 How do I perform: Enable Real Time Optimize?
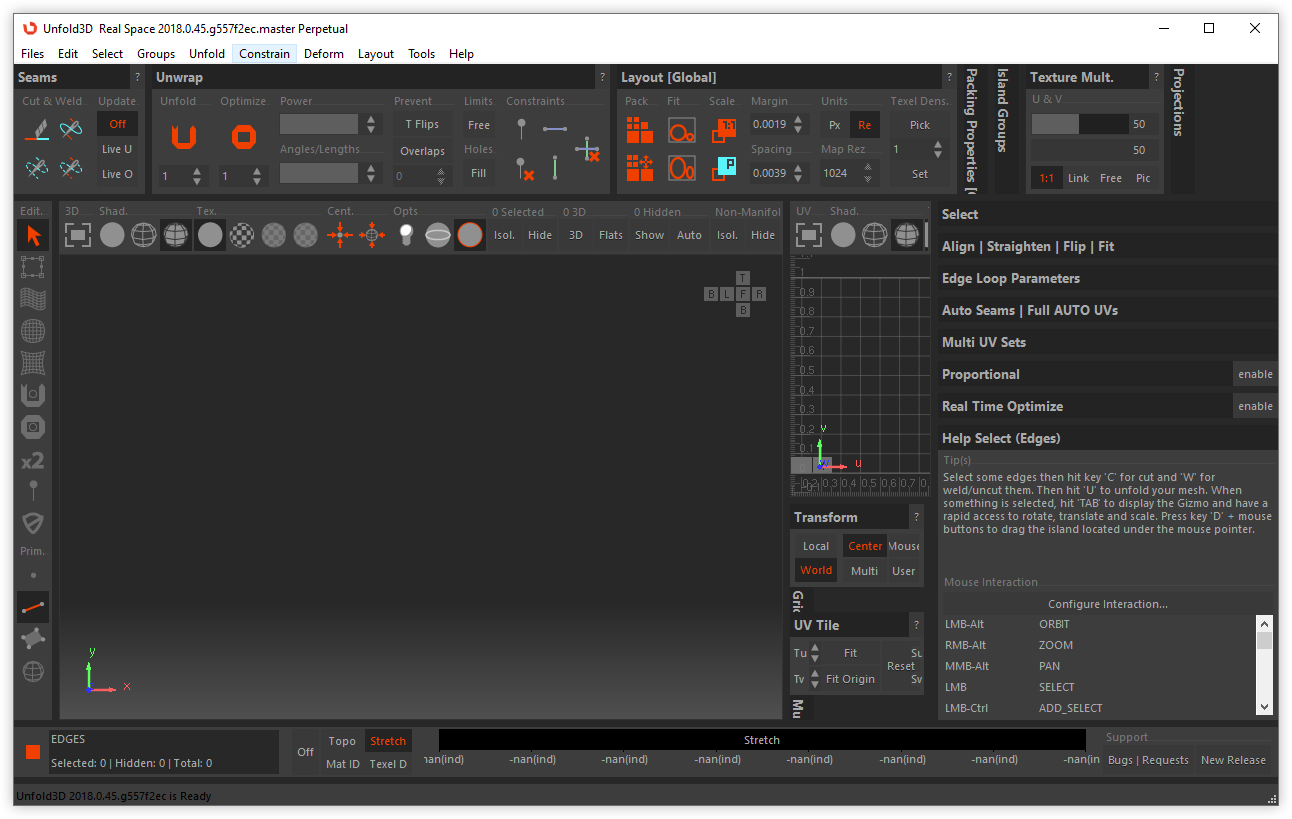(1255, 406)
